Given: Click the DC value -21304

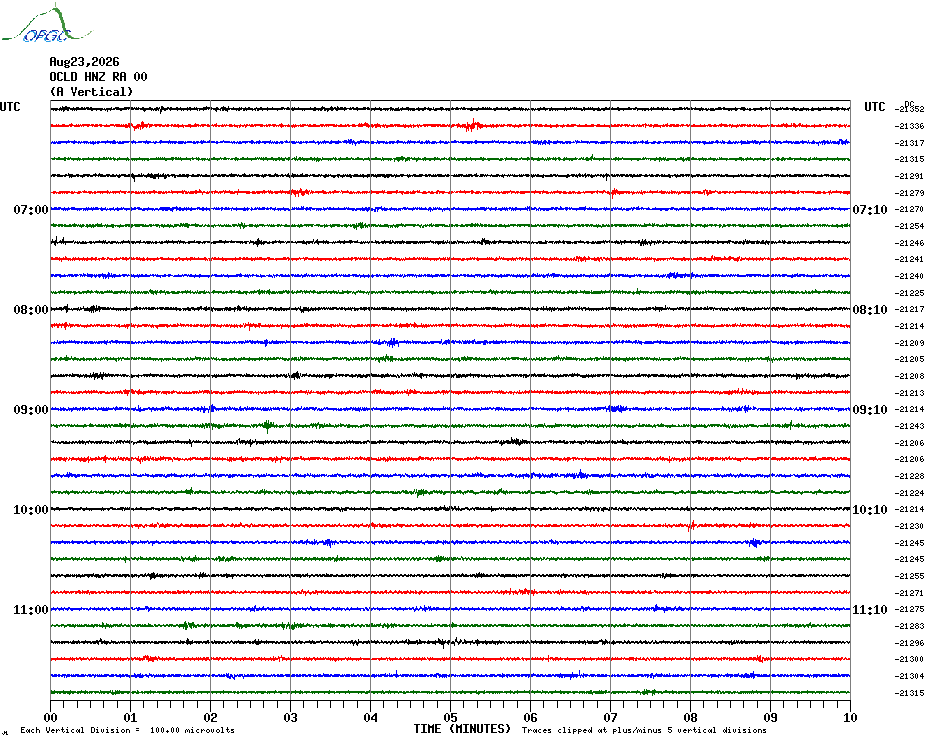Looking at the screenshot, I should [909, 676].
